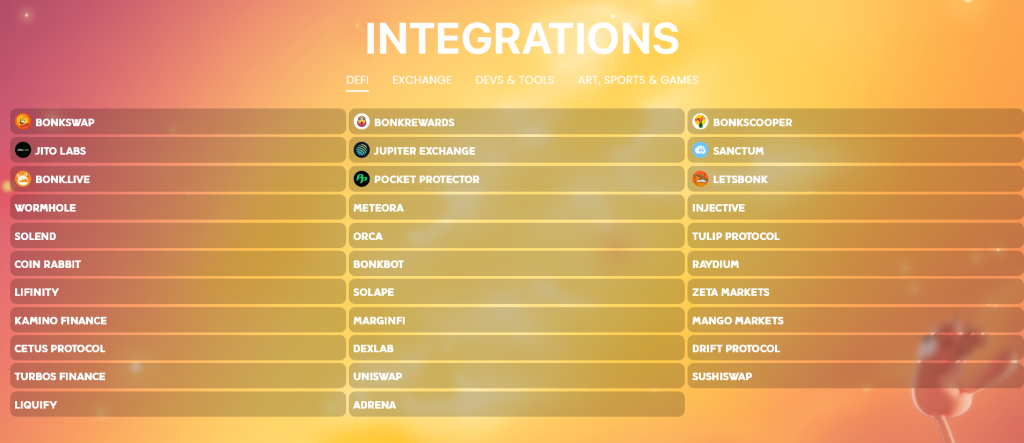Image resolution: width=1024 pixels, height=443 pixels.
Task: Show the Art, Sports & Games tab
Action: [x=638, y=80]
